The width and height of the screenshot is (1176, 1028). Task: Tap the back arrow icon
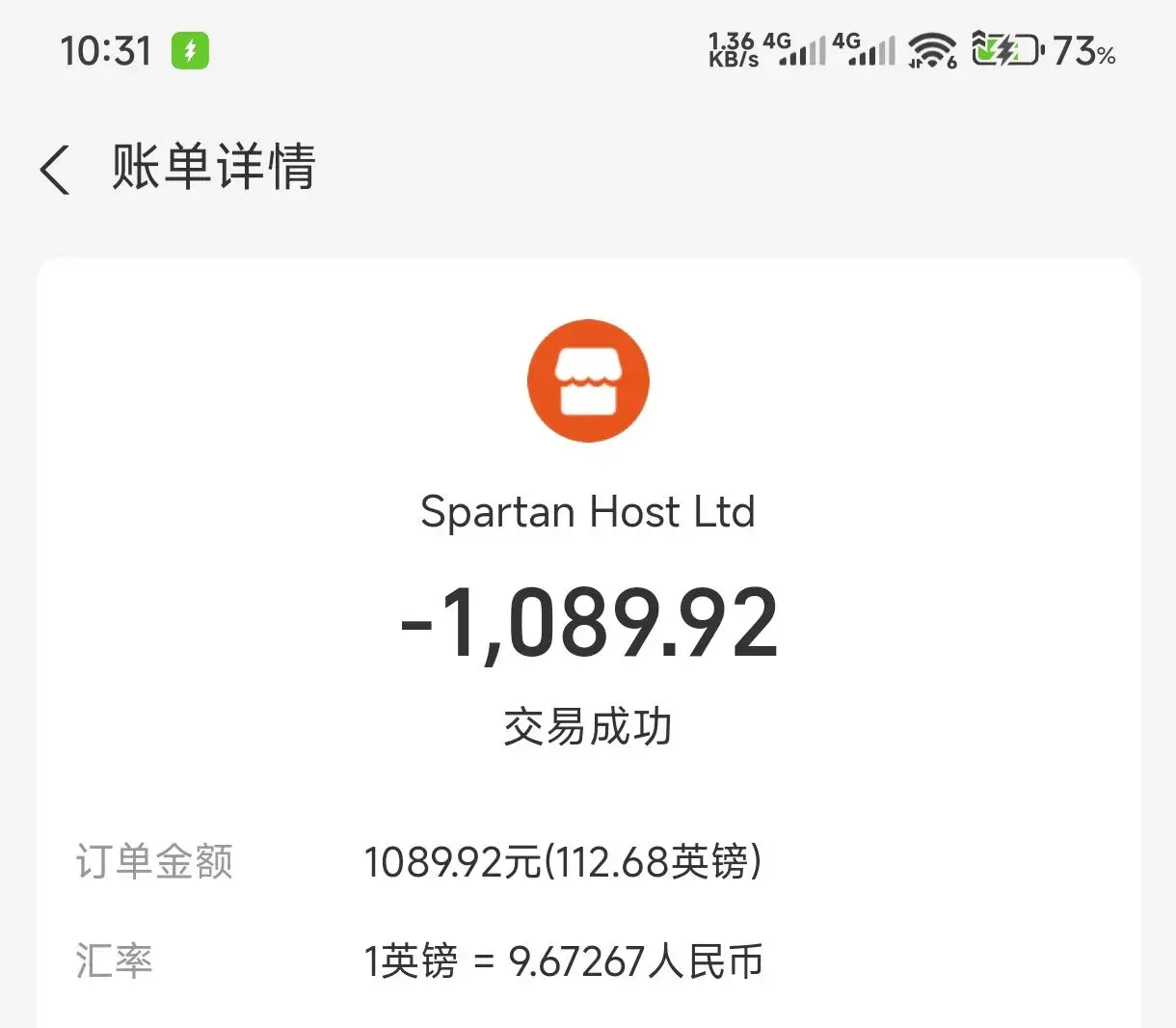[55, 170]
